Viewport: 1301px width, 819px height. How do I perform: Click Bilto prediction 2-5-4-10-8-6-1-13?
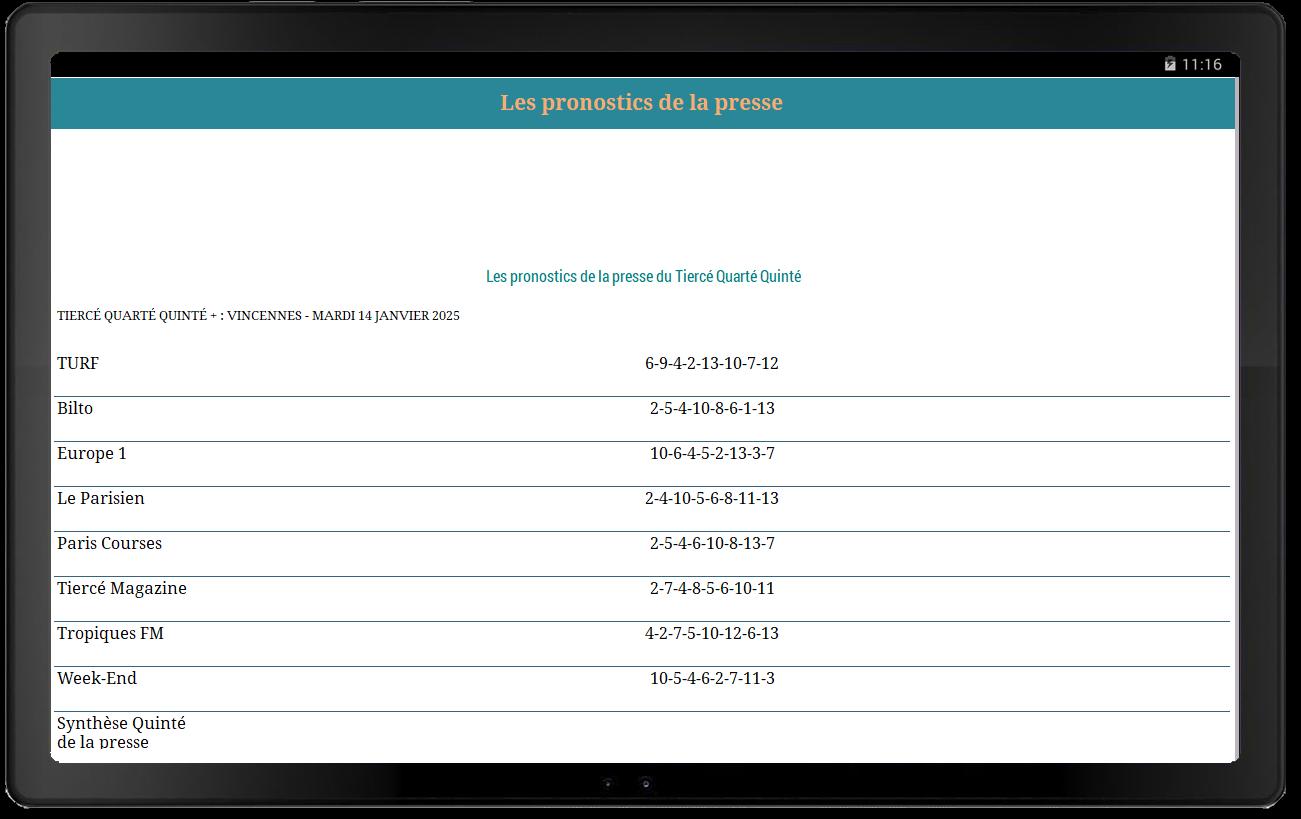point(712,408)
